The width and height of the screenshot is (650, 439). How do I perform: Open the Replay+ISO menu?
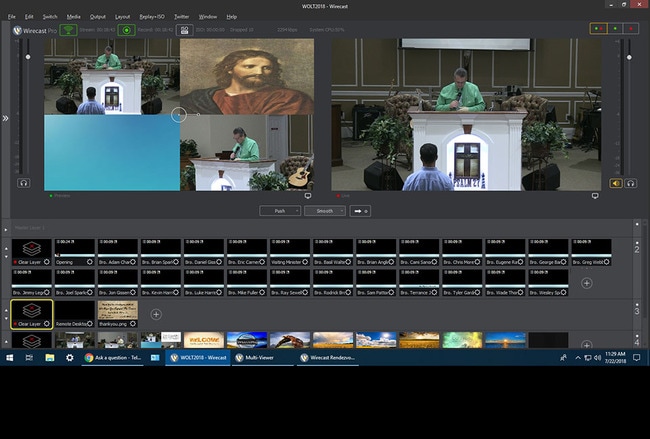click(153, 17)
